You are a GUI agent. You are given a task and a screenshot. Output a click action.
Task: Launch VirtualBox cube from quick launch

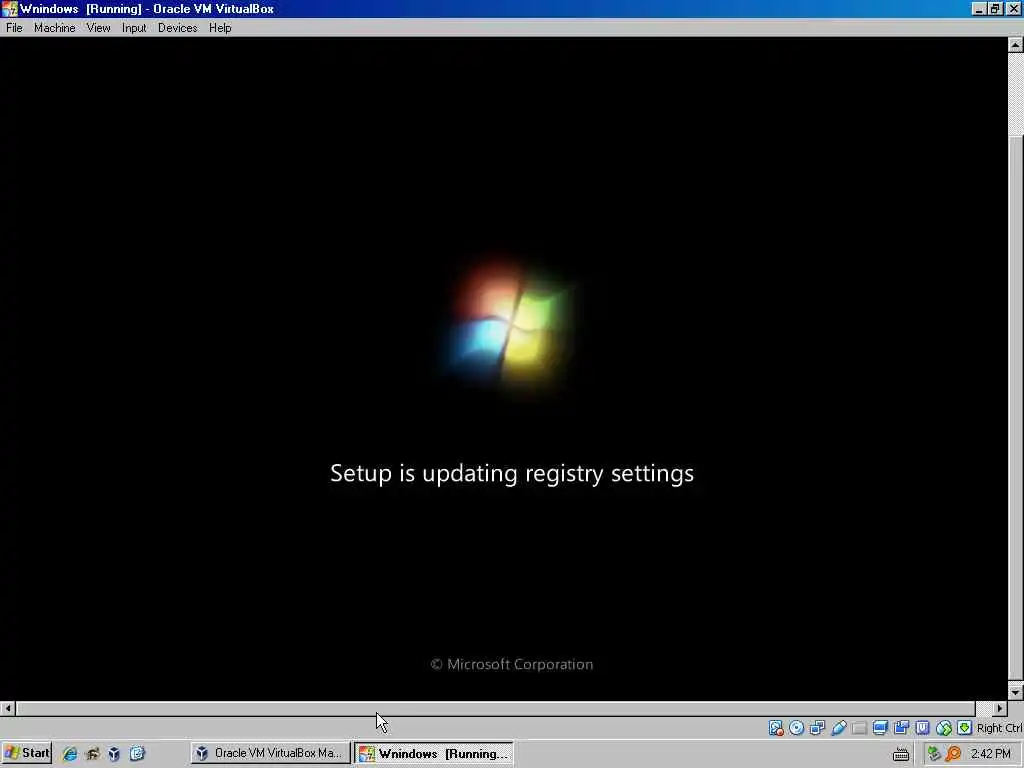point(114,754)
